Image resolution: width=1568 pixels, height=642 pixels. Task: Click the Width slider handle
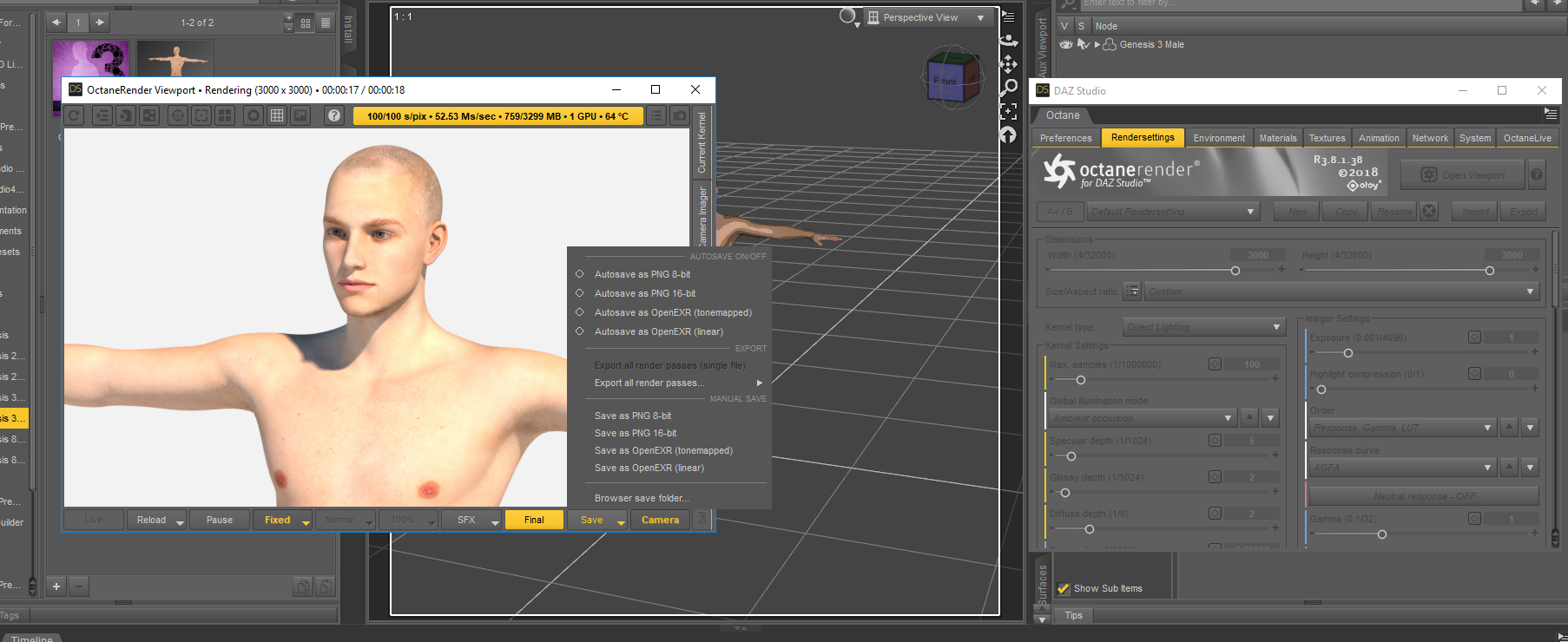(1235, 271)
